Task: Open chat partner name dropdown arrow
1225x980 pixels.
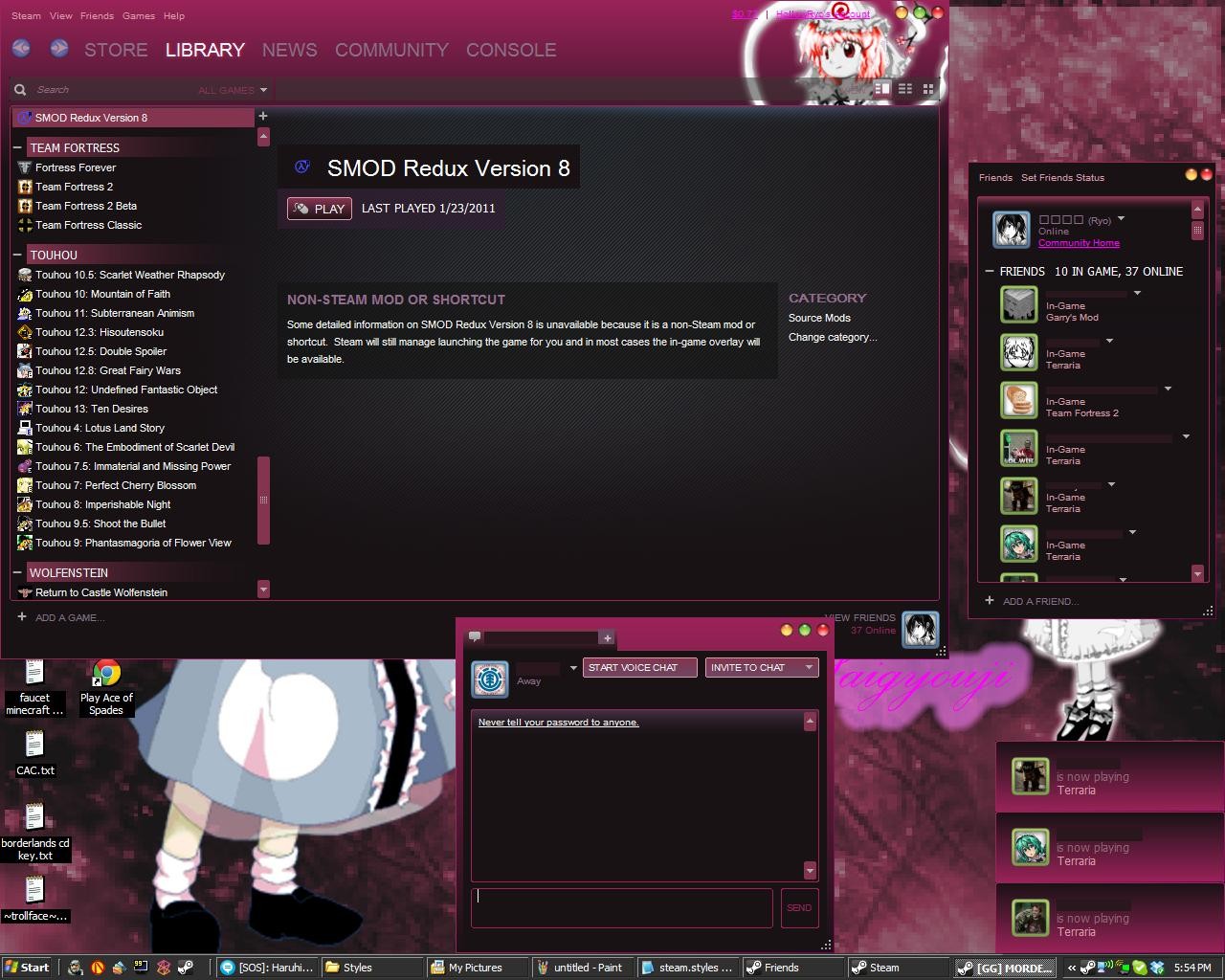Action: pyautogui.click(x=573, y=668)
